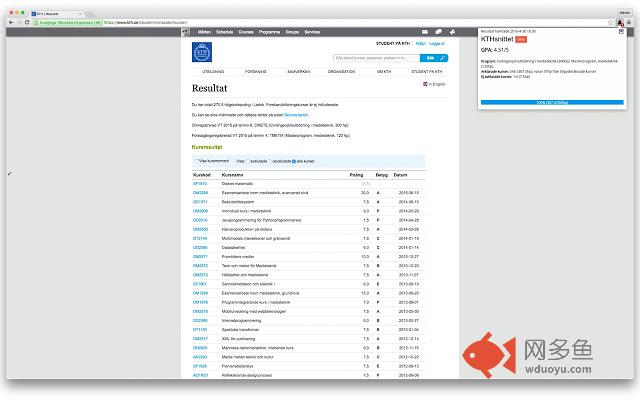This screenshot has height=400, width=640.
Task: Open the KTHsnittet extension icon in toolbar
Action: (620, 23)
